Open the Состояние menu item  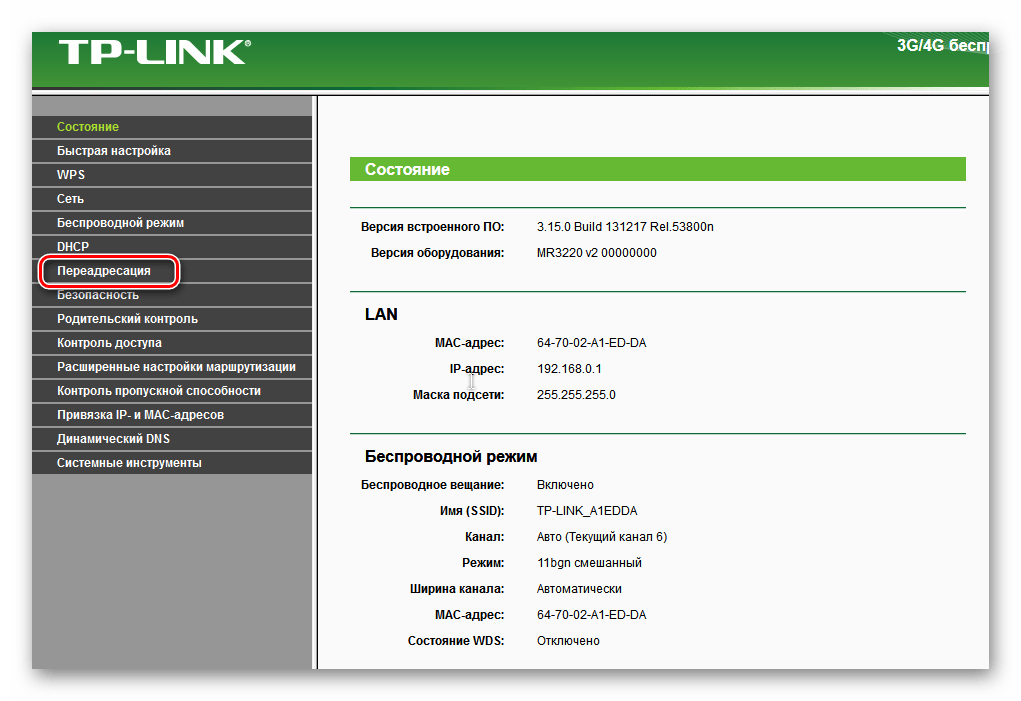tap(88, 127)
